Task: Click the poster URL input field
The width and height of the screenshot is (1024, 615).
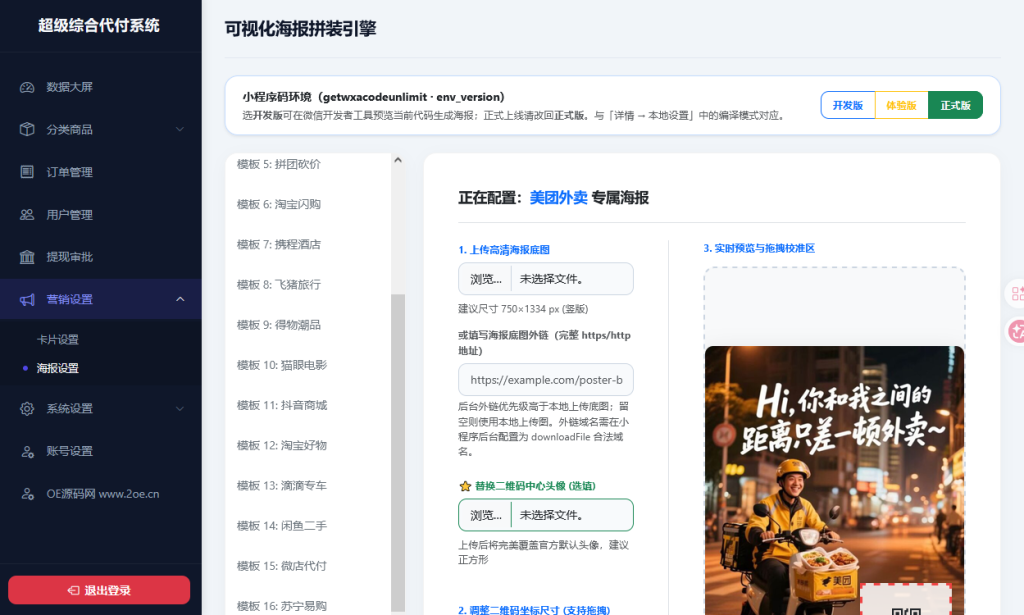Action: click(546, 379)
